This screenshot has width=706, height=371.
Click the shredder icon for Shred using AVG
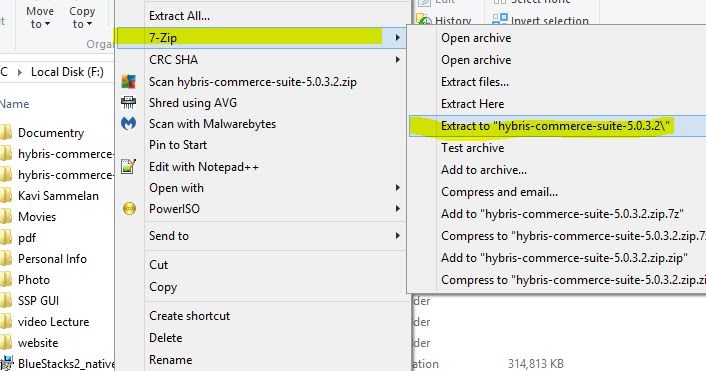click(x=128, y=103)
